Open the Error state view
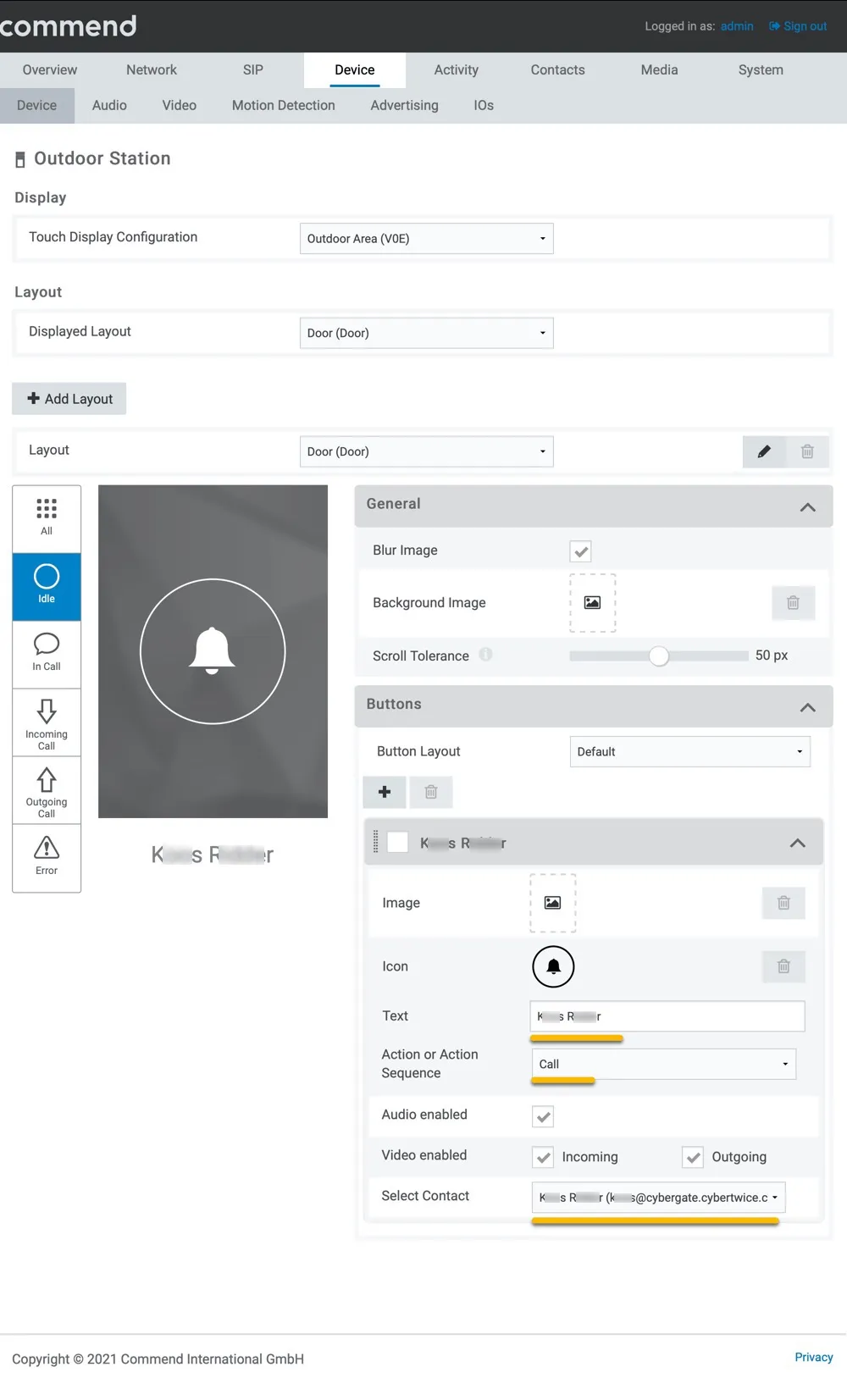Viewport: 847px width, 1400px height. point(47,857)
